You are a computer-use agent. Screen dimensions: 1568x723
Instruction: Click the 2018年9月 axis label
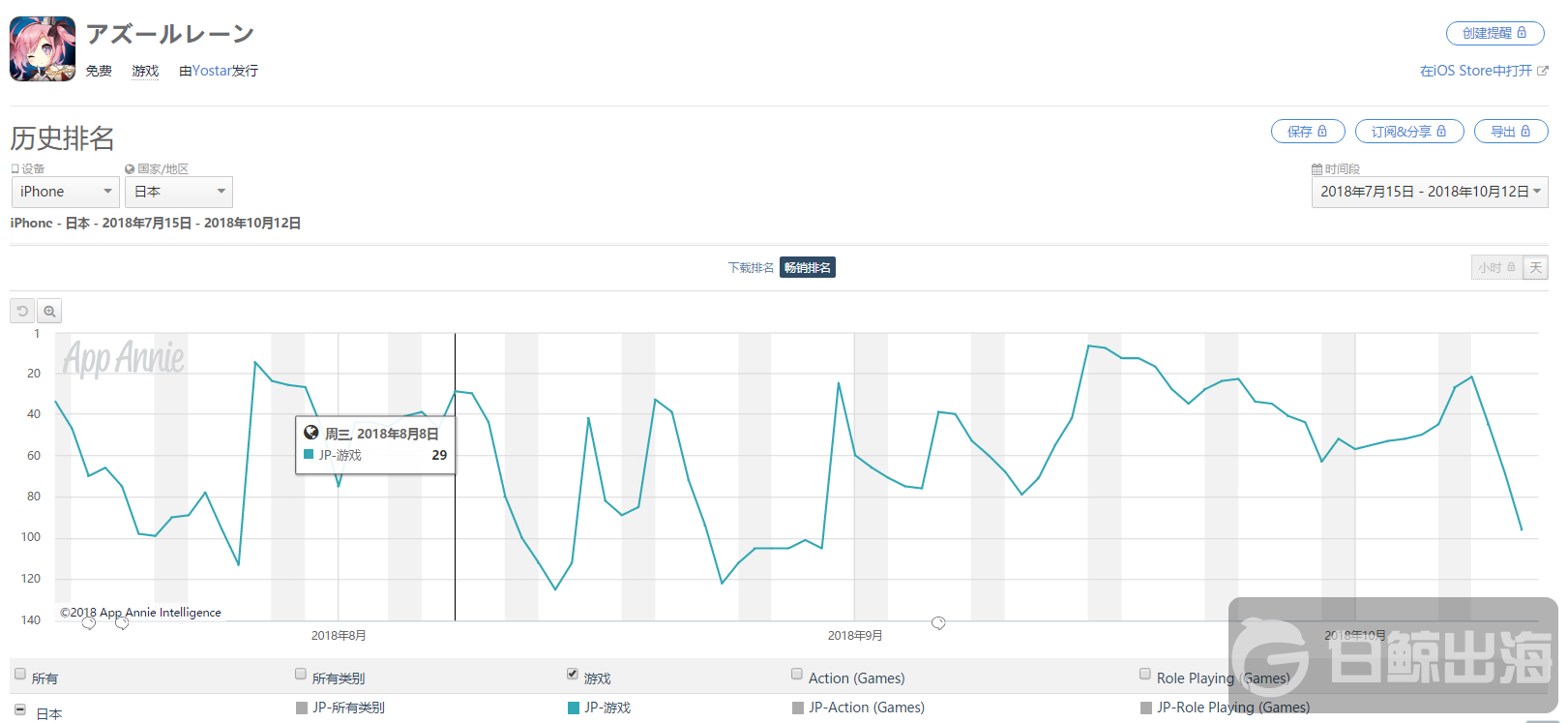[855, 636]
